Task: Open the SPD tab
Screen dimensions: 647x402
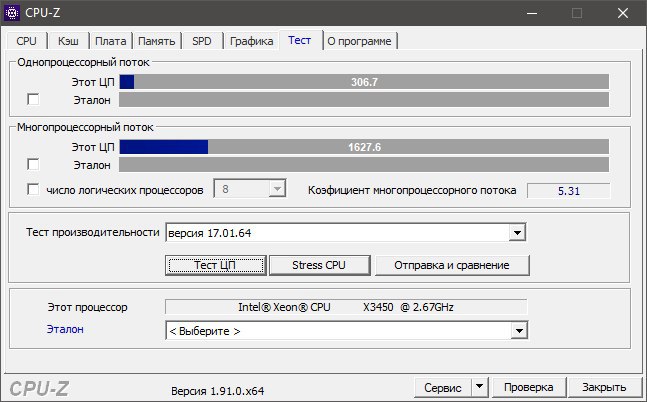Action: click(x=202, y=41)
